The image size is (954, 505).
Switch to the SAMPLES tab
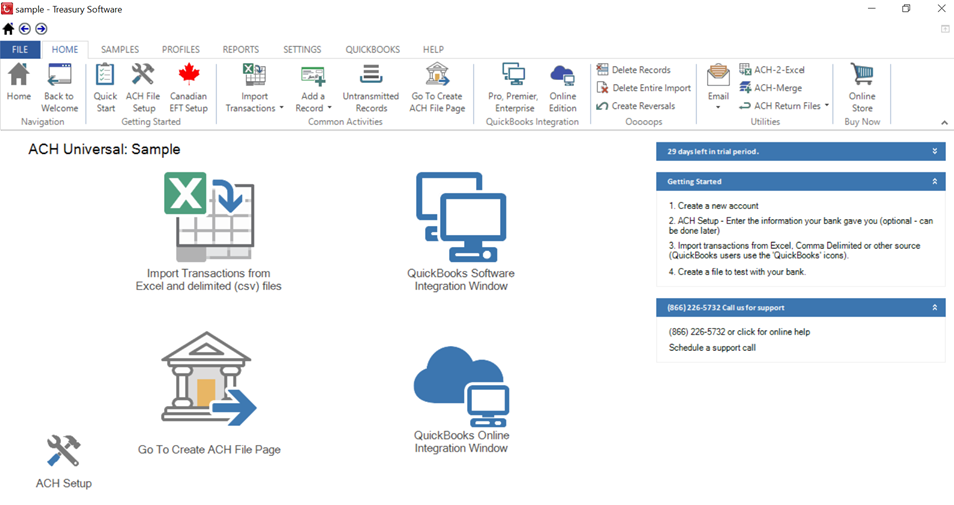point(120,49)
